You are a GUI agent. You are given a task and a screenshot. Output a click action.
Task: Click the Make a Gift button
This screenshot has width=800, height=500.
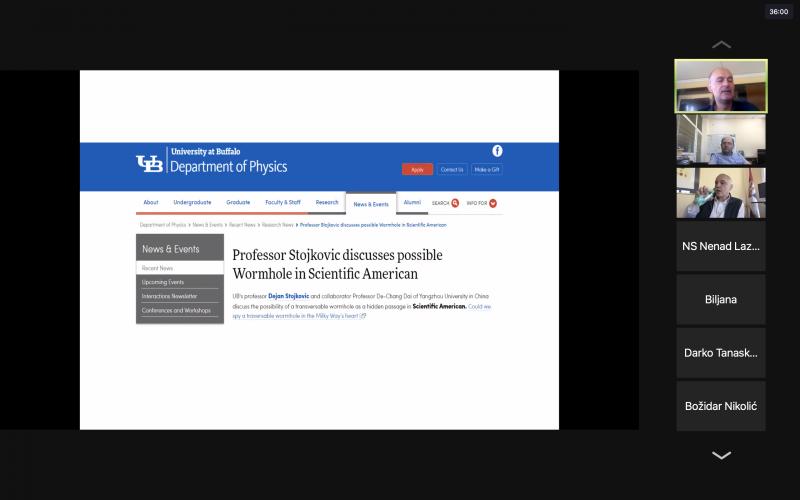pos(487,169)
